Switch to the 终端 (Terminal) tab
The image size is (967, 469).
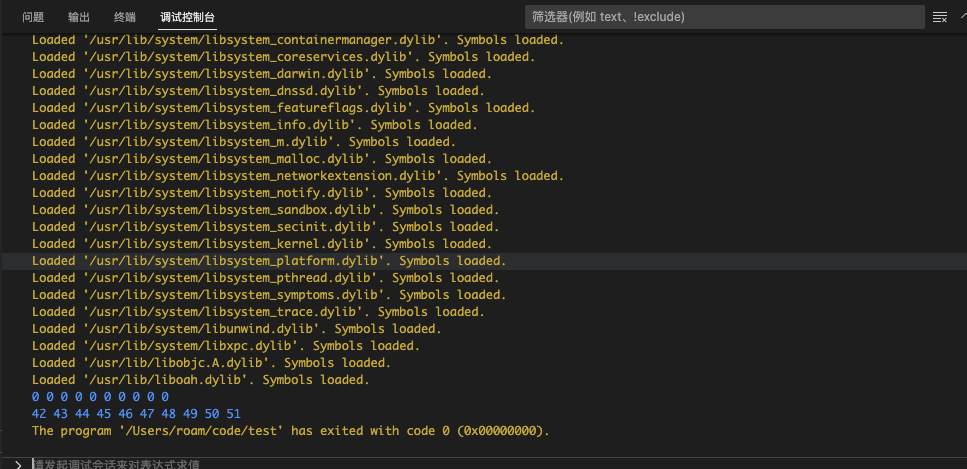[125, 17]
